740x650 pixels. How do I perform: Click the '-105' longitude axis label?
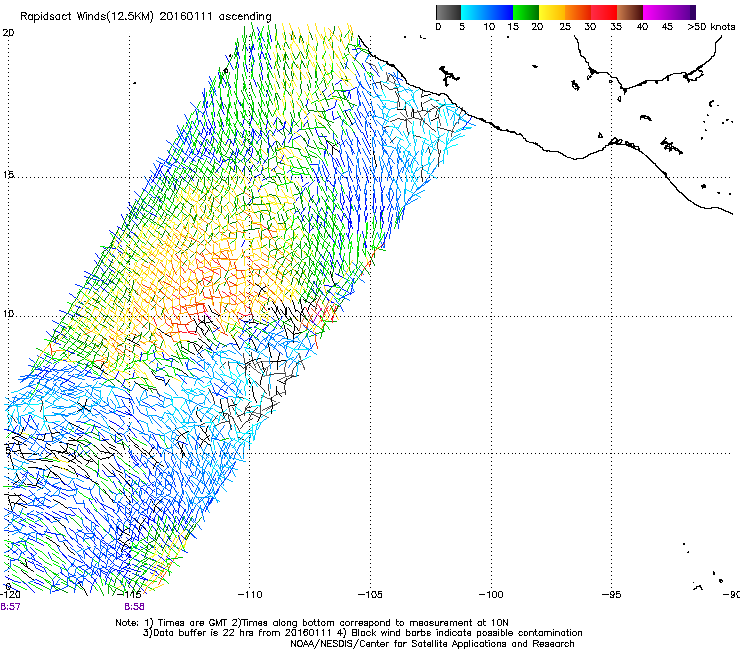pyautogui.click(x=370, y=594)
